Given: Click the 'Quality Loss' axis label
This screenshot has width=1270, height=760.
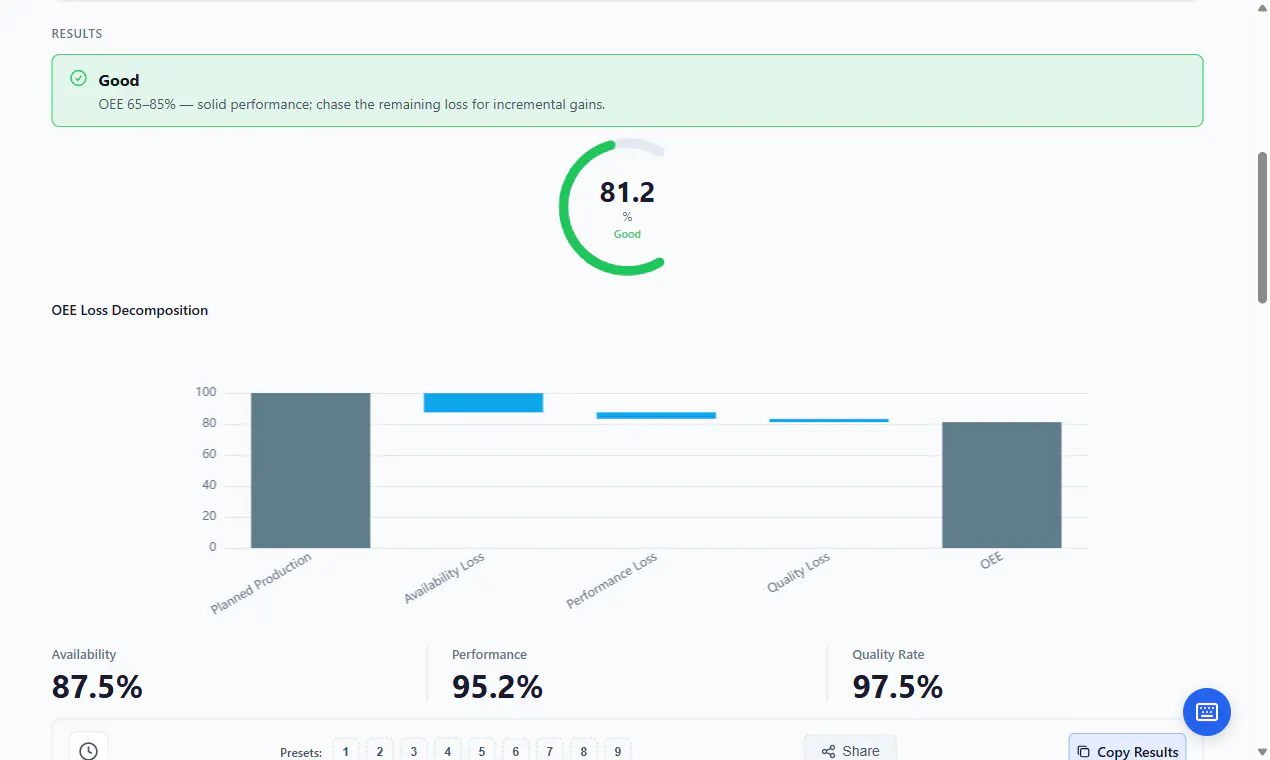Looking at the screenshot, I should [799, 573].
